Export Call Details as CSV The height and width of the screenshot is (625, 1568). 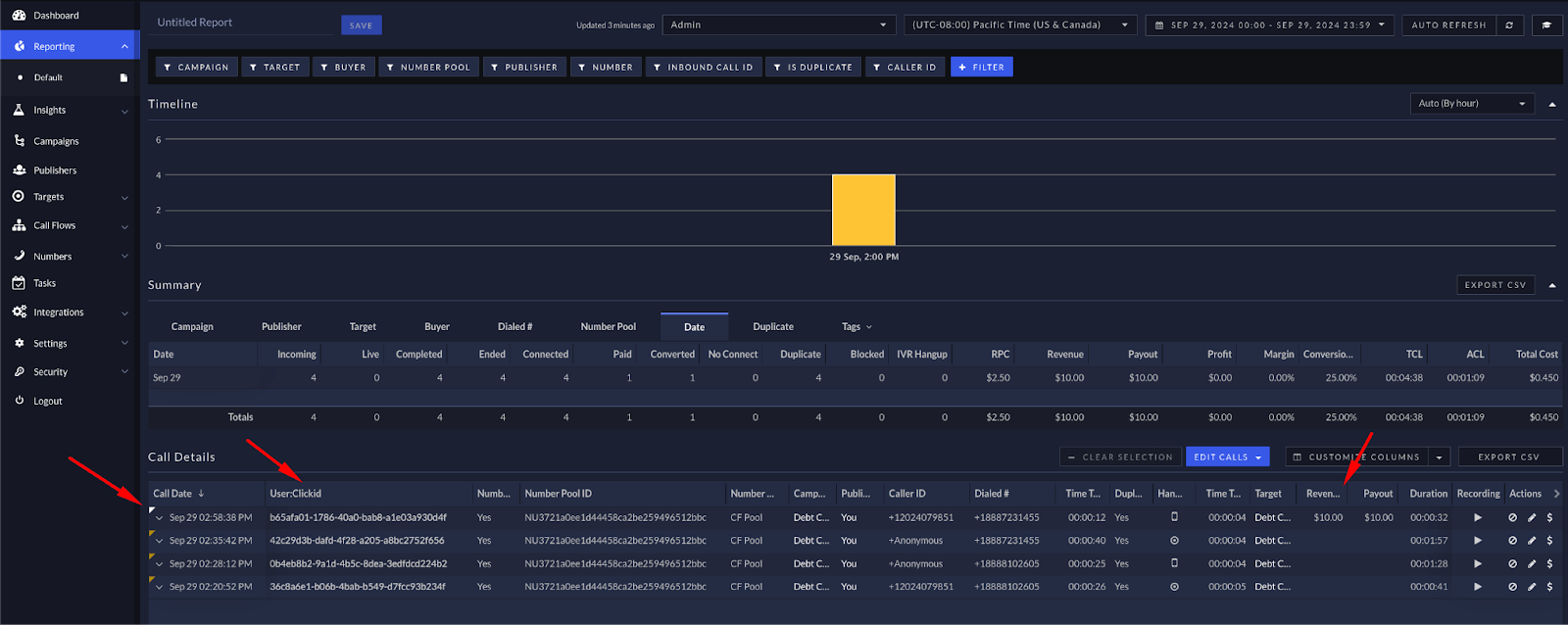pos(1508,457)
